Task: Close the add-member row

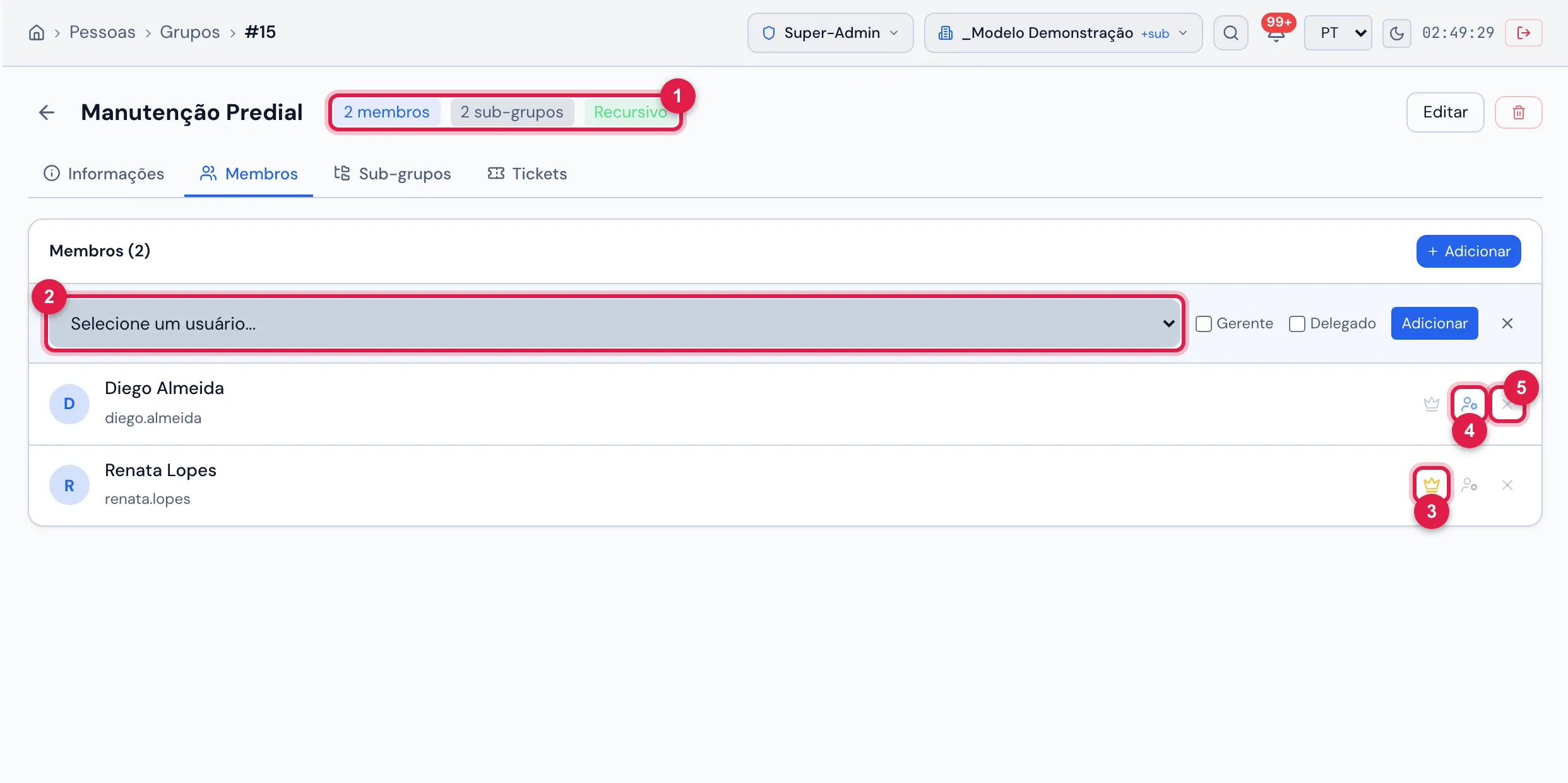Action: [1507, 323]
